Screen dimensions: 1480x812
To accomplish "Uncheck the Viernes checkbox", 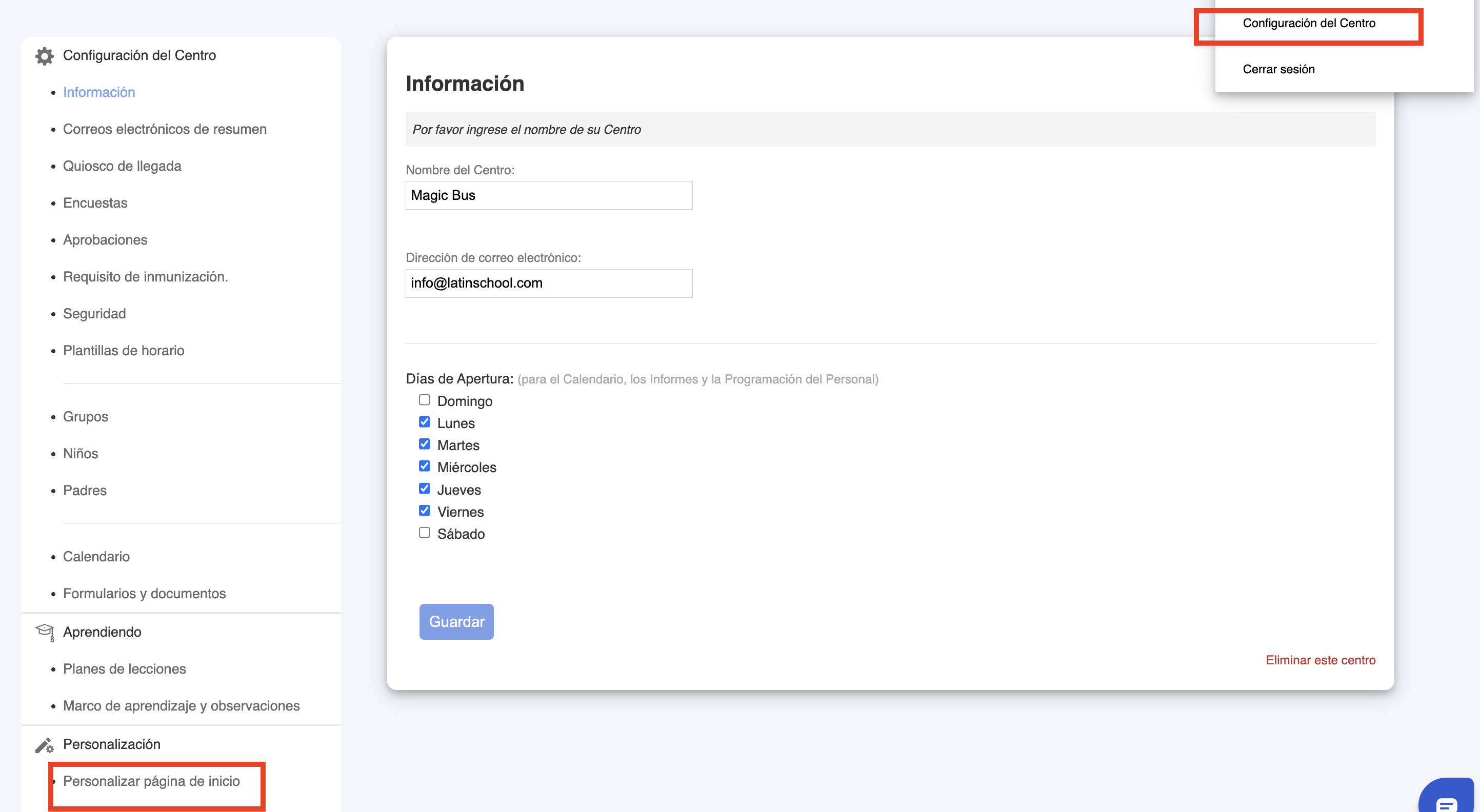I will pos(424,511).
